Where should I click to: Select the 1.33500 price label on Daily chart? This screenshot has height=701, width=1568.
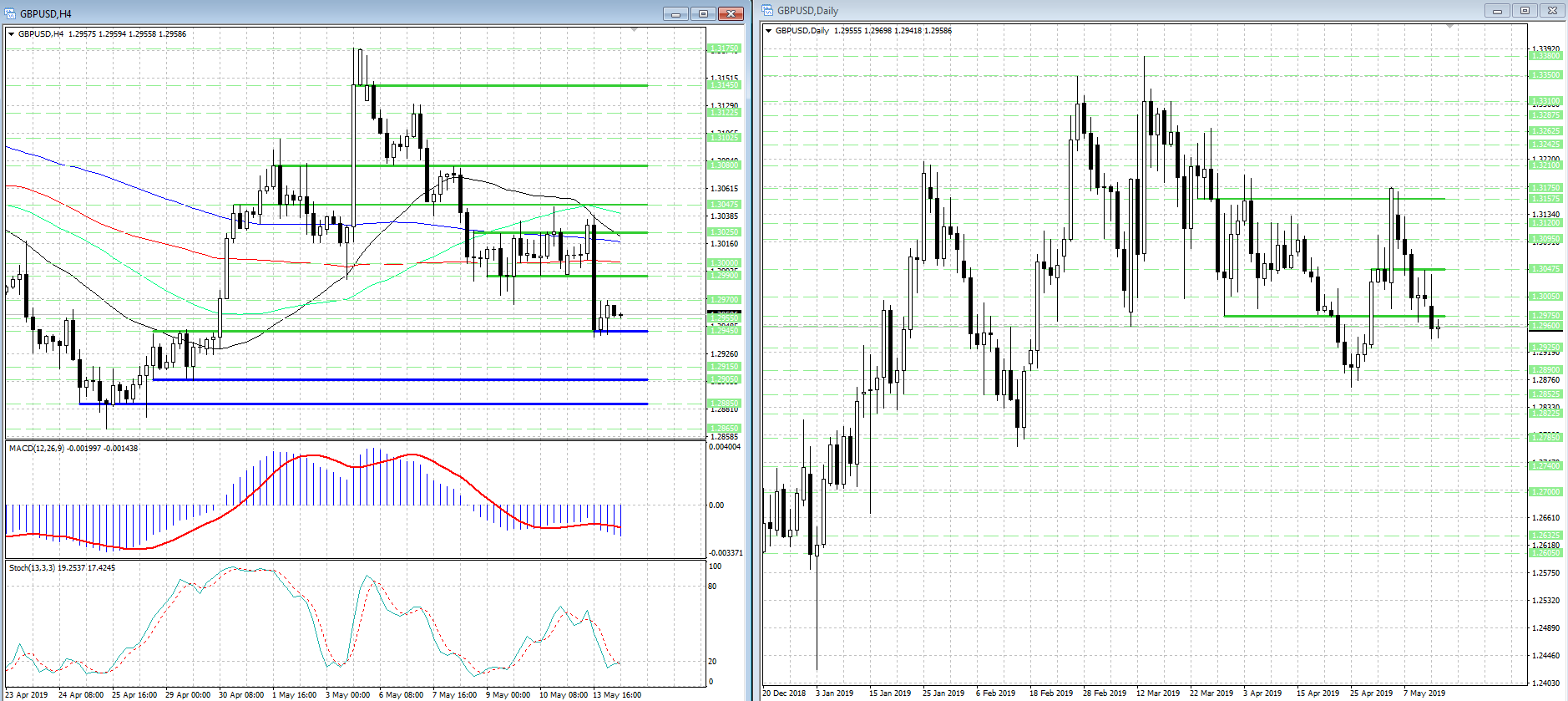point(1545,75)
